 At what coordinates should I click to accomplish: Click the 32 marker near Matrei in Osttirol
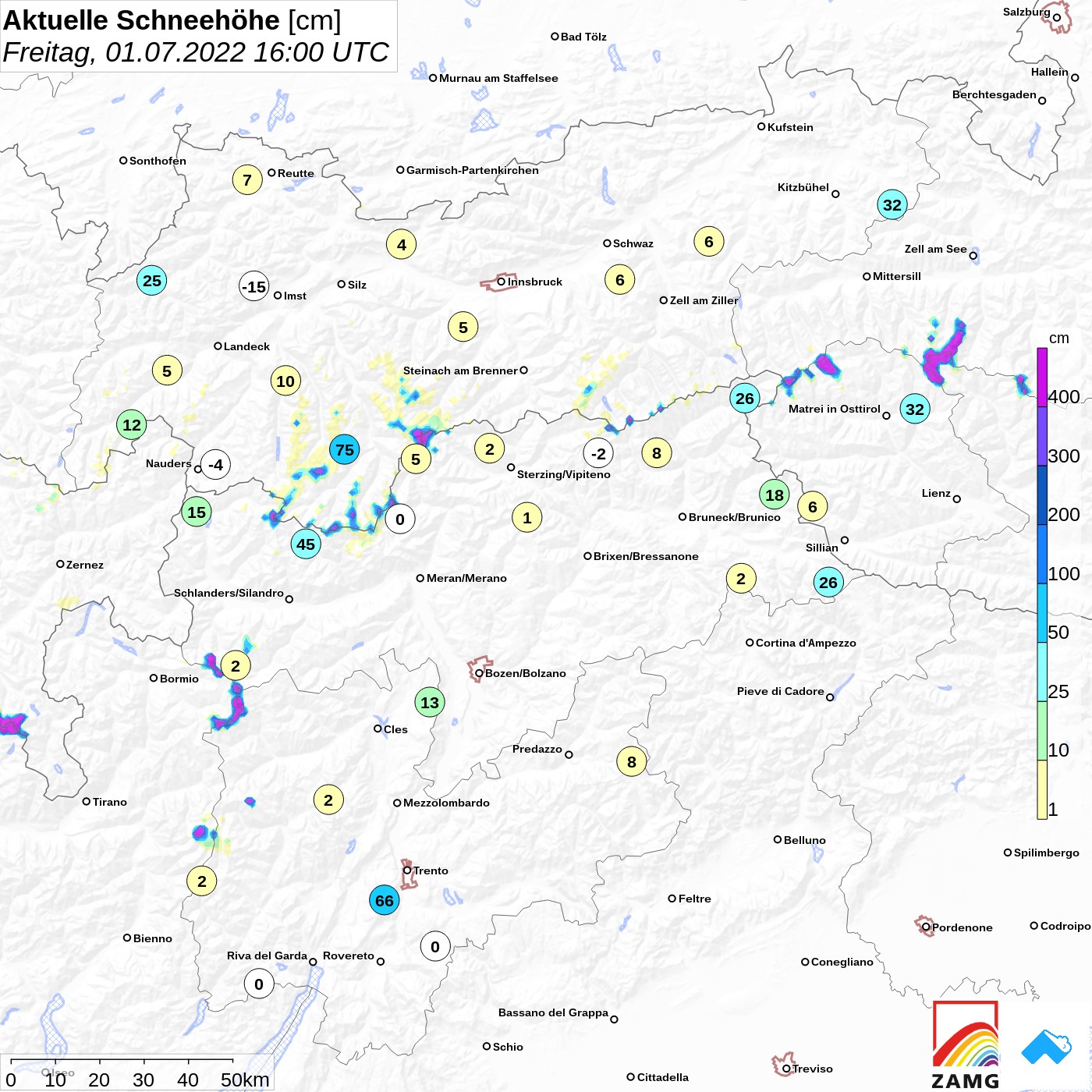coord(915,409)
